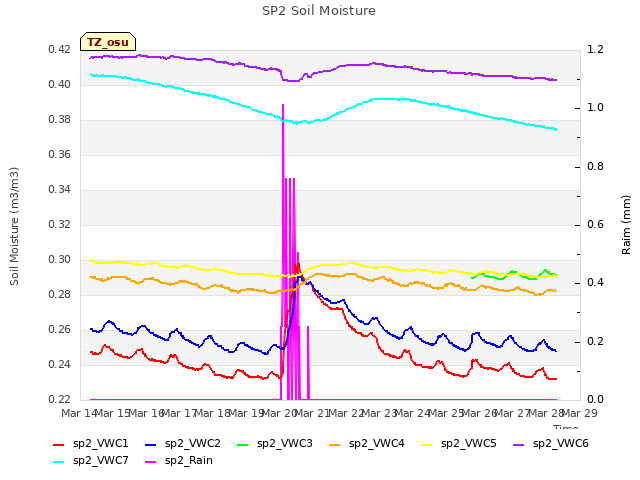The width and height of the screenshot is (640, 480).
Task: Toggle sp2_VWC2 legend entry
Action: [183, 443]
